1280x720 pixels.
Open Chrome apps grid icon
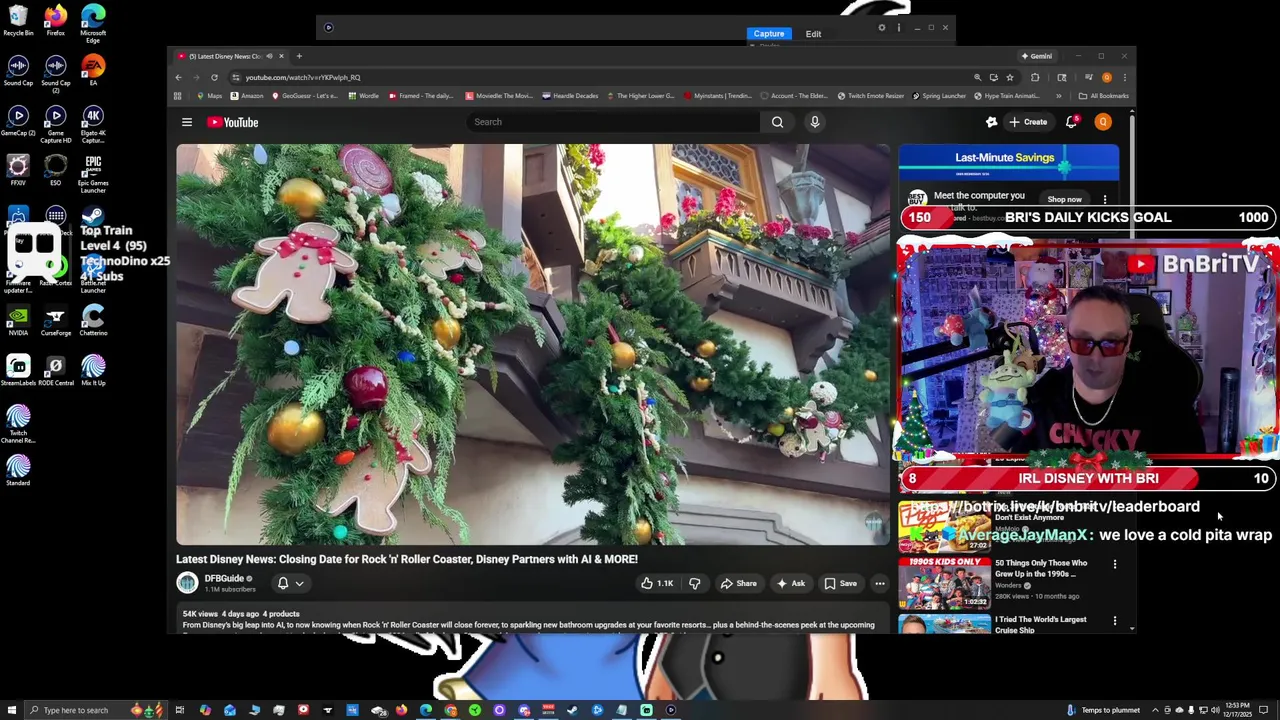(x=178, y=96)
